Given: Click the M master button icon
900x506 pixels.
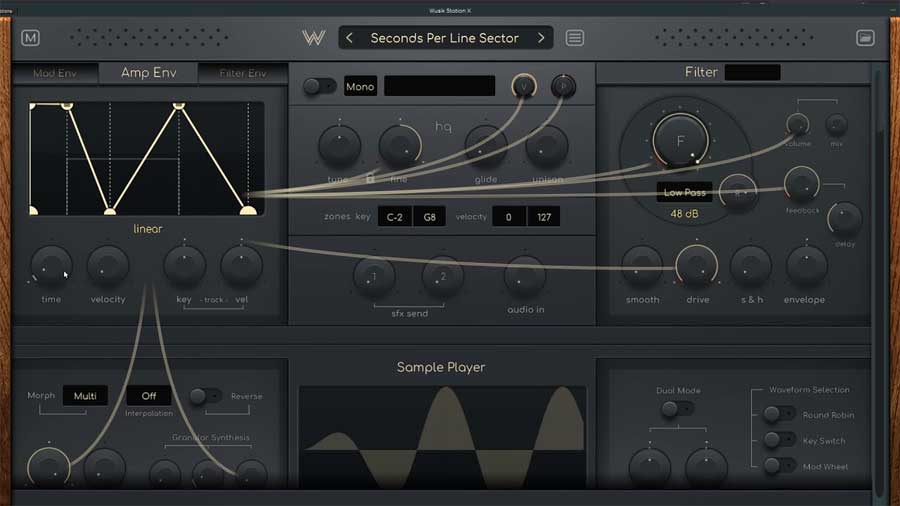Looking at the screenshot, I should (x=30, y=38).
